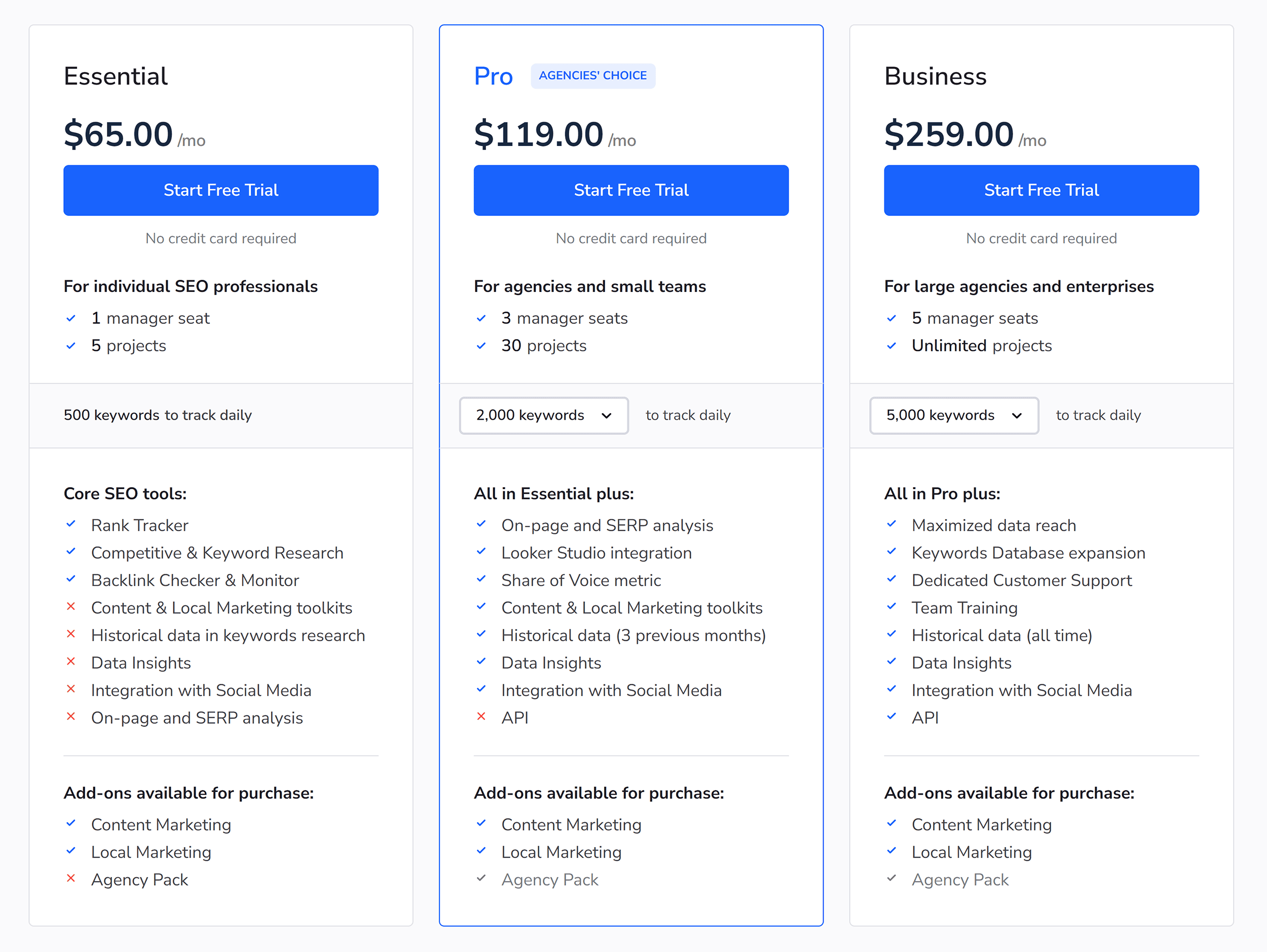Click the checkmark beside Unlimited projects
1267x952 pixels.
(x=892, y=345)
